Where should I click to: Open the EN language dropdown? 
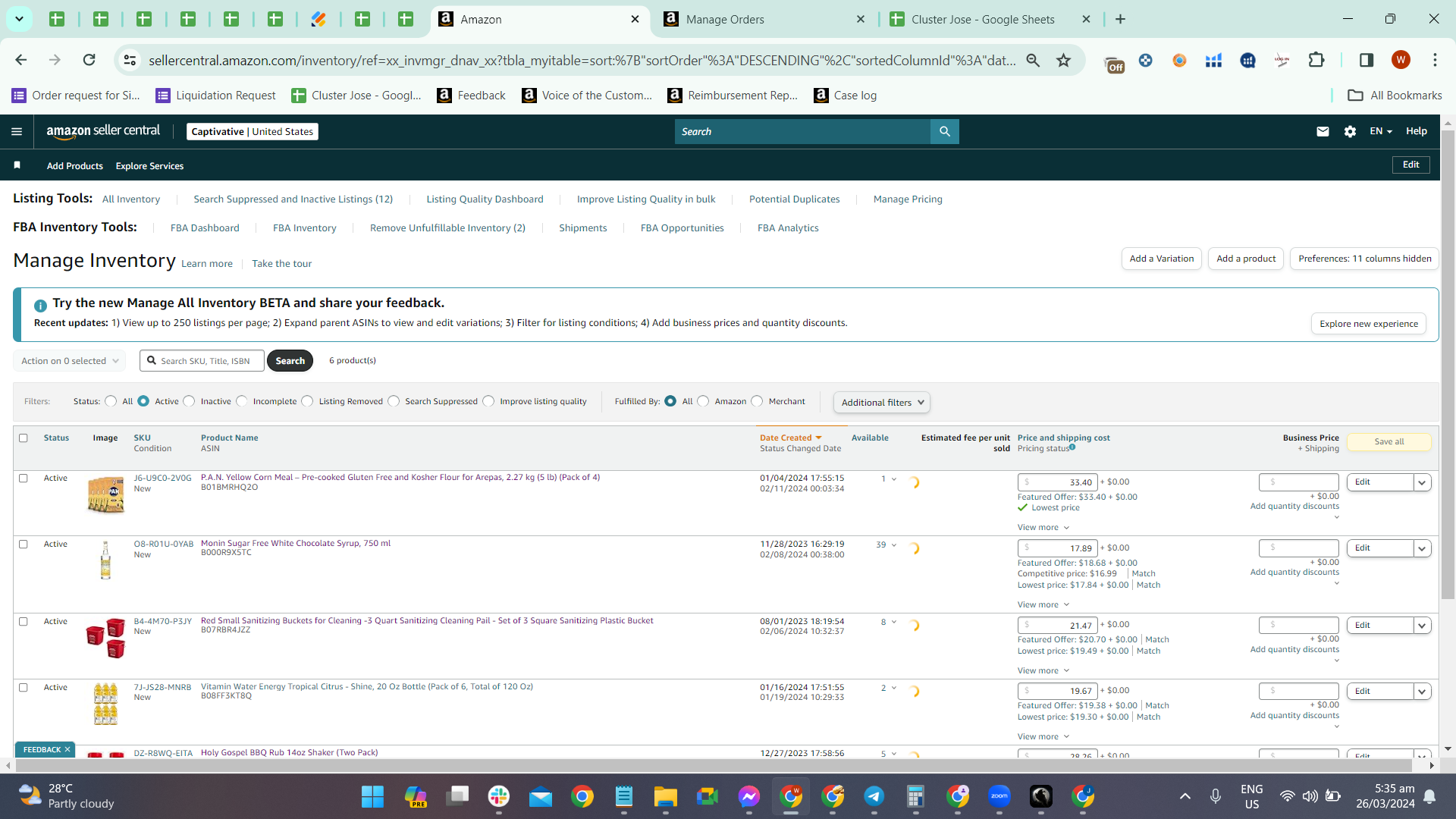click(x=1381, y=131)
